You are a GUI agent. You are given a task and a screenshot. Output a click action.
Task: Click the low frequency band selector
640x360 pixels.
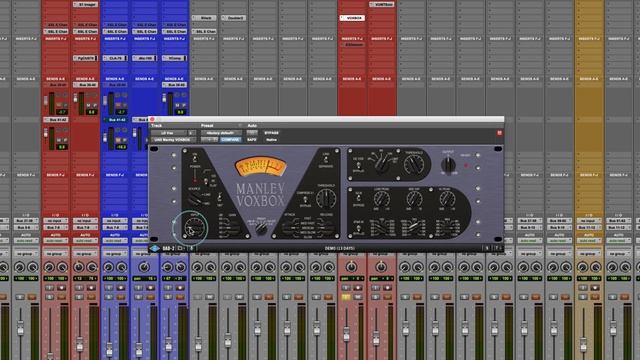coord(382,228)
